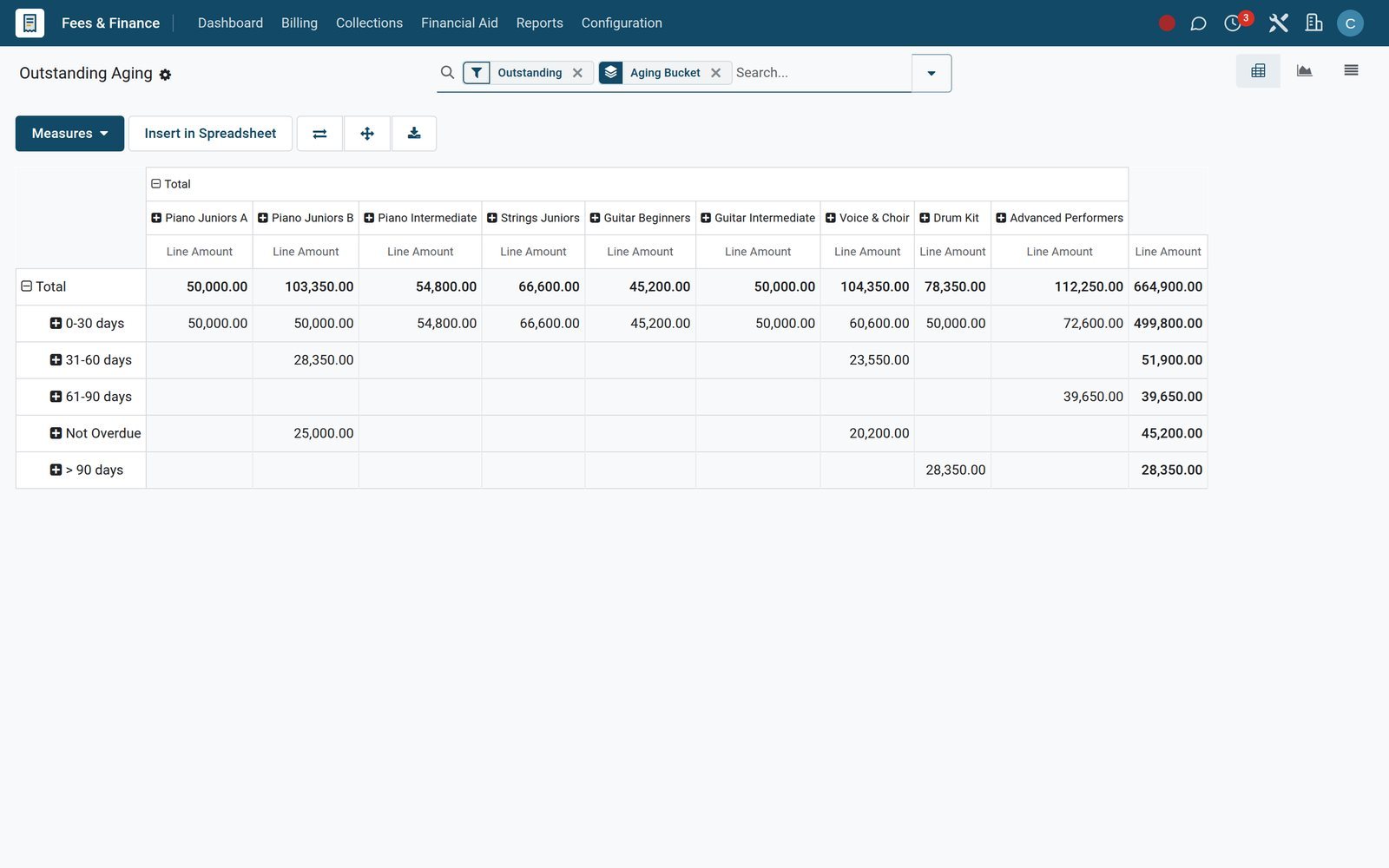
Task: Open the activities clock icon
Action: pos(1233,23)
